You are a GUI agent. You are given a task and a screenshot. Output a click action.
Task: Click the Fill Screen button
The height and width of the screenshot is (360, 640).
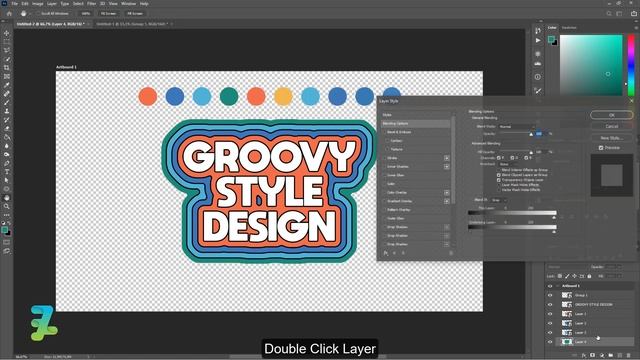[135, 13]
